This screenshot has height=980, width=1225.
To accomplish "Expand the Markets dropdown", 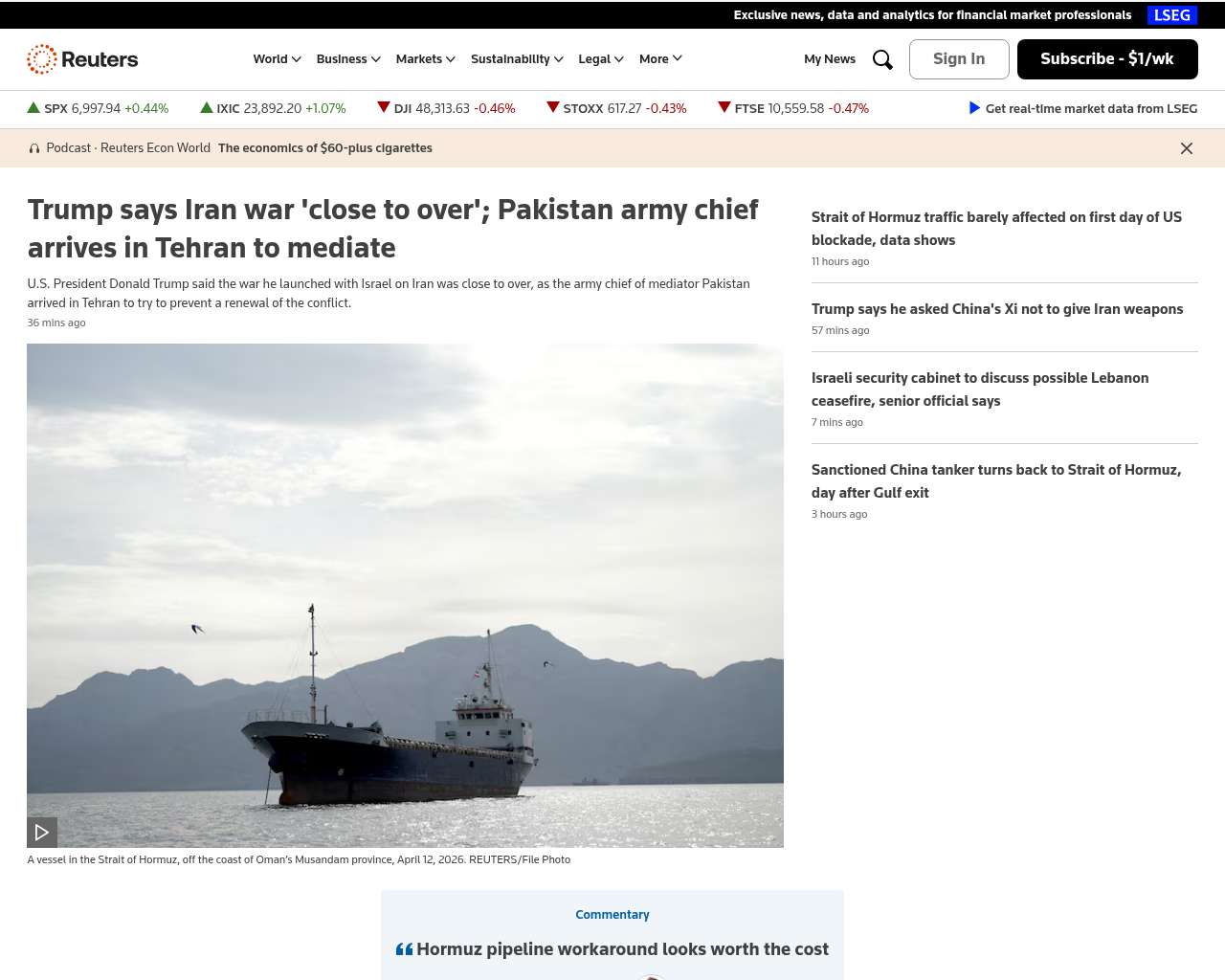I will pos(426,59).
